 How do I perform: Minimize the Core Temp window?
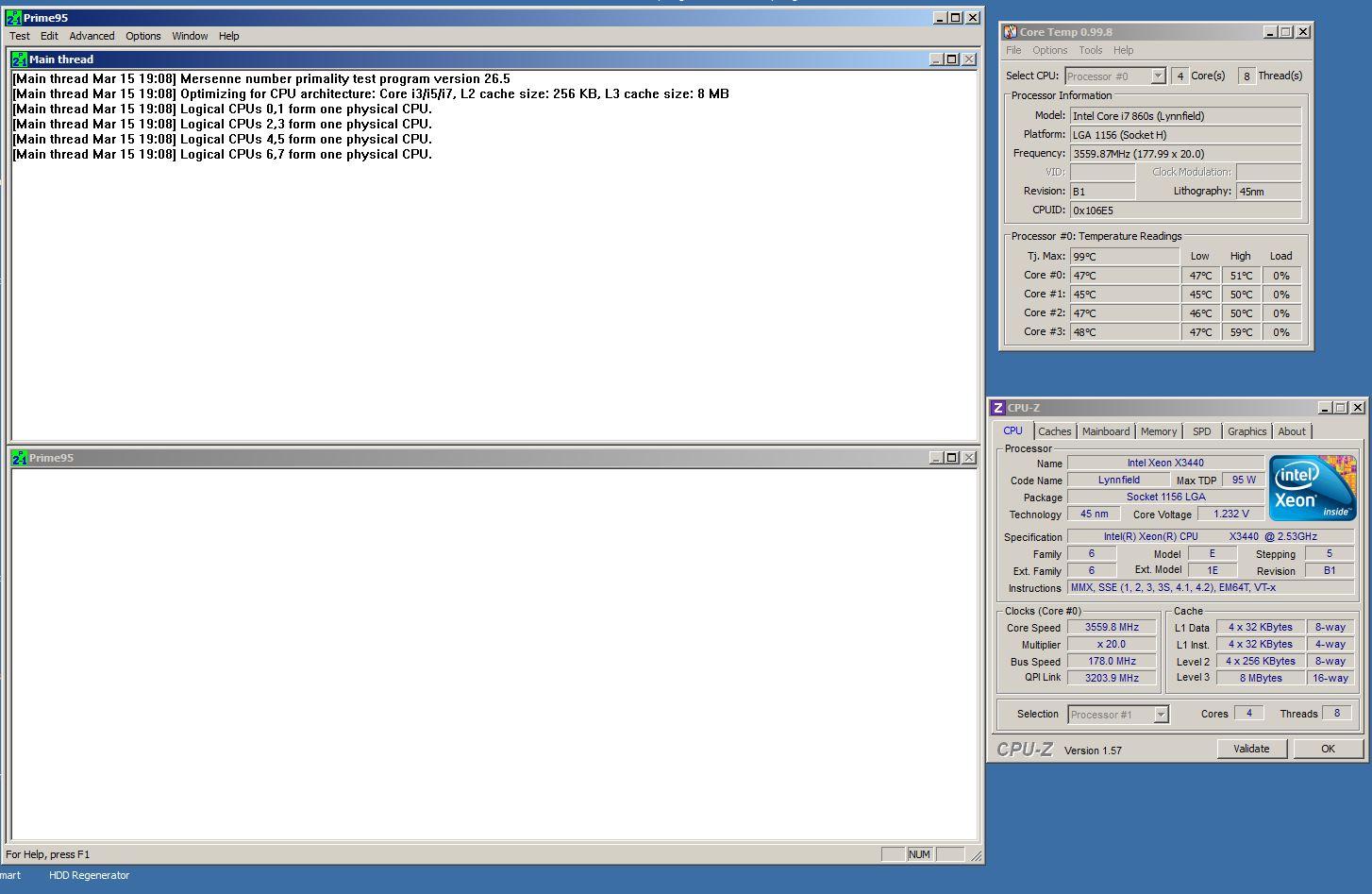1270,32
